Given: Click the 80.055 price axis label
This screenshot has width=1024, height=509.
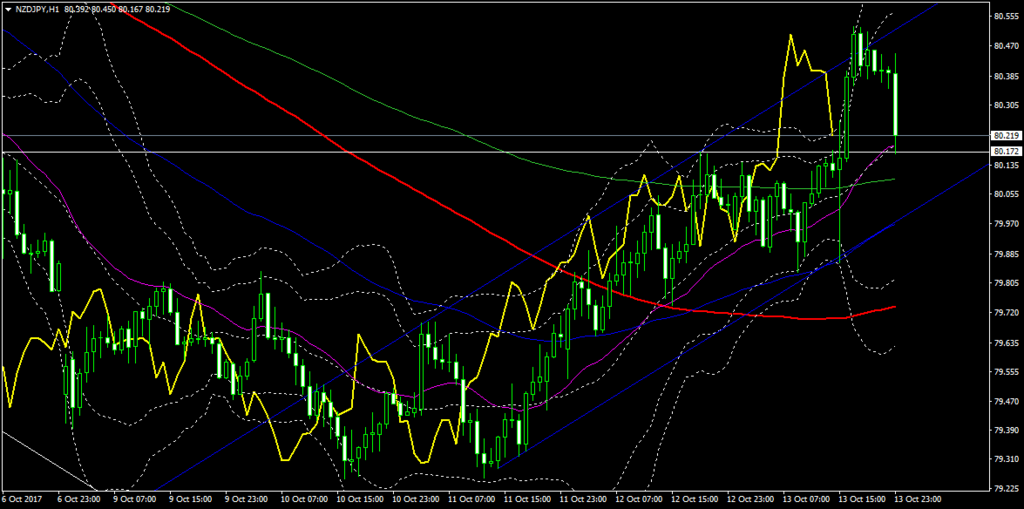Looking at the screenshot, I should tap(1006, 195).
